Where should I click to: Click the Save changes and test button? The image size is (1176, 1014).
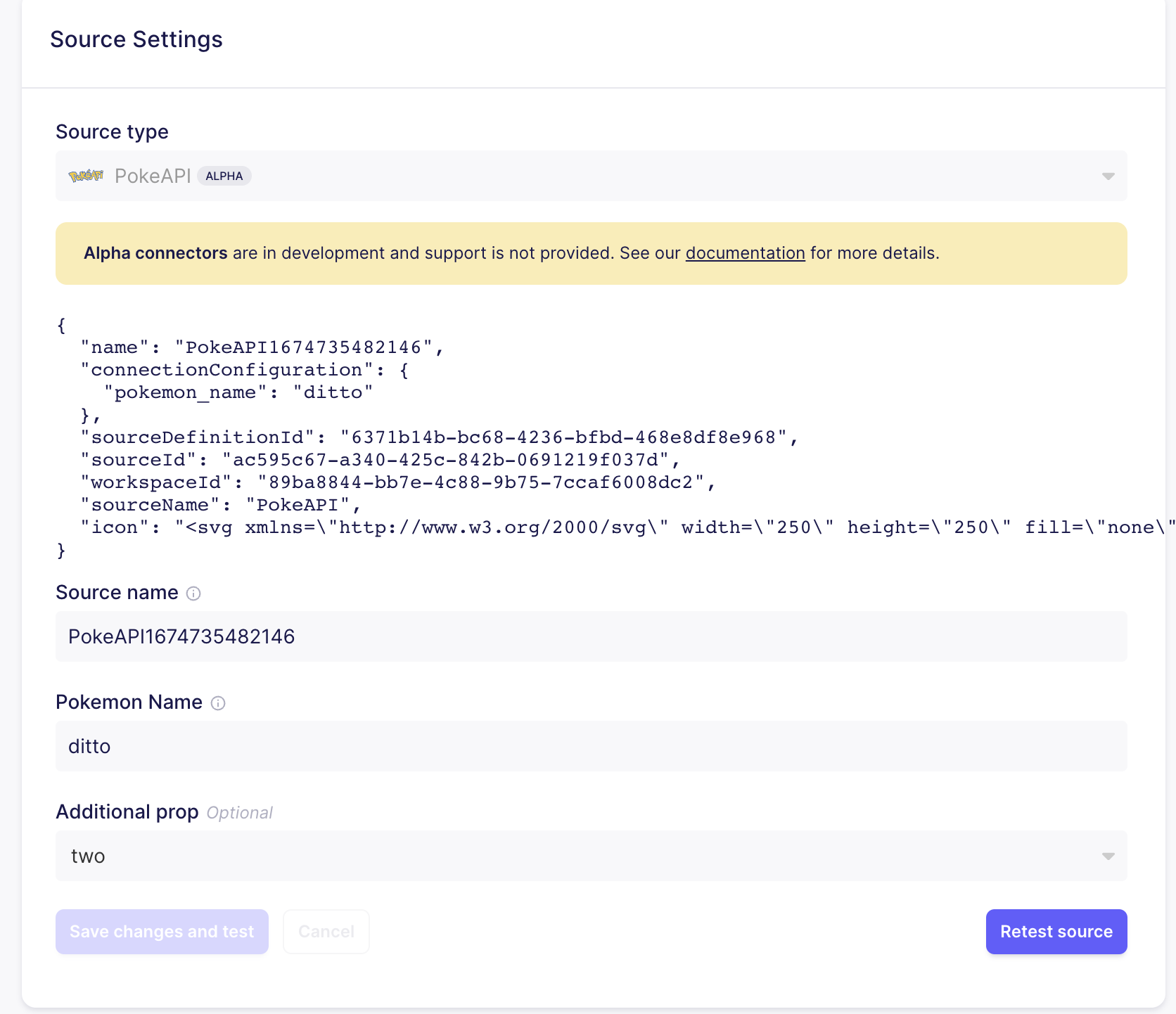tap(161, 931)
